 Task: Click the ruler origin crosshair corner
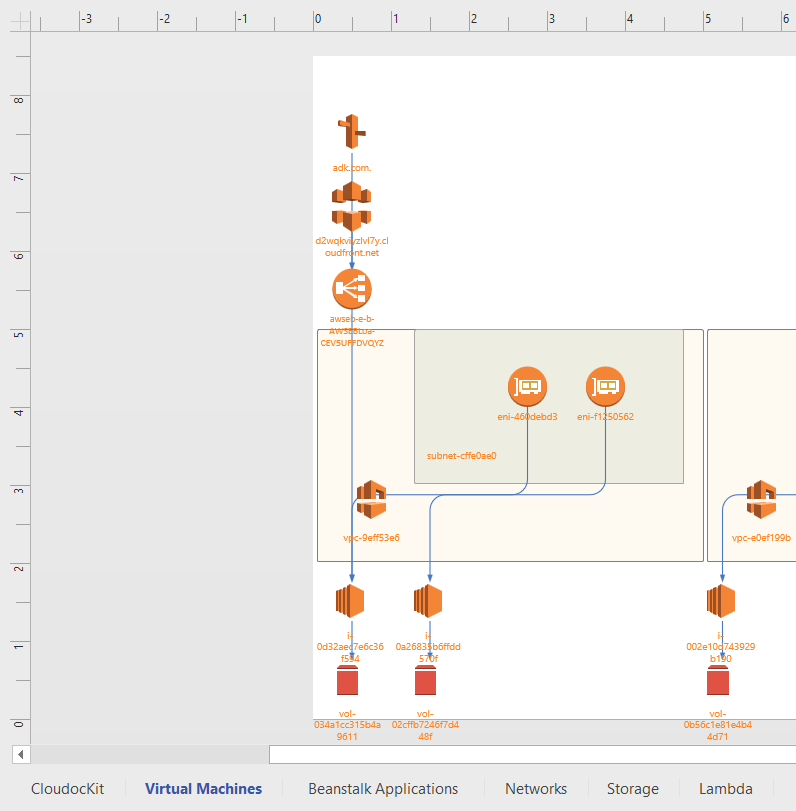point(20,21)
